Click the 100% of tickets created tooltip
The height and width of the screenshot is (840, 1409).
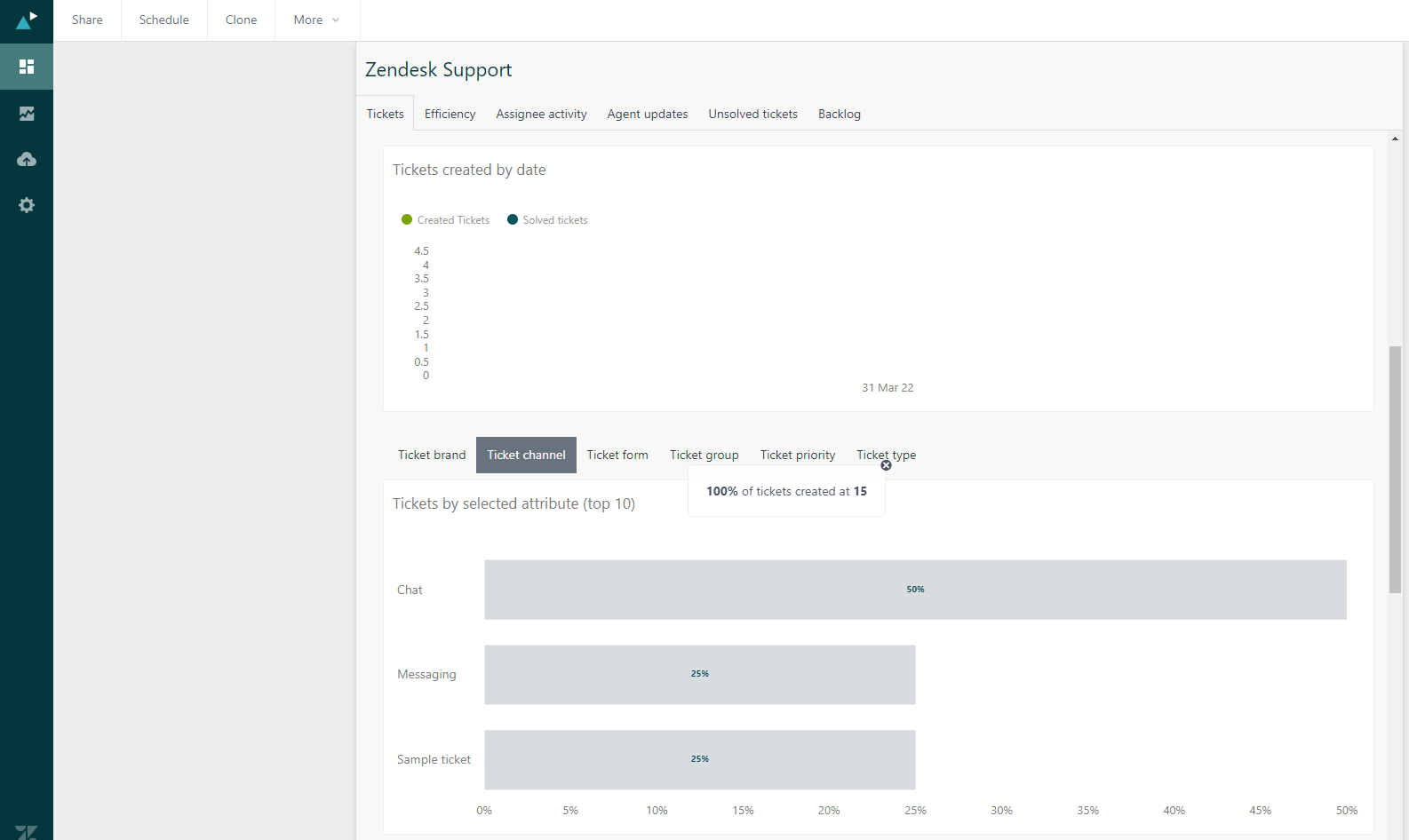tap(786, 491)
